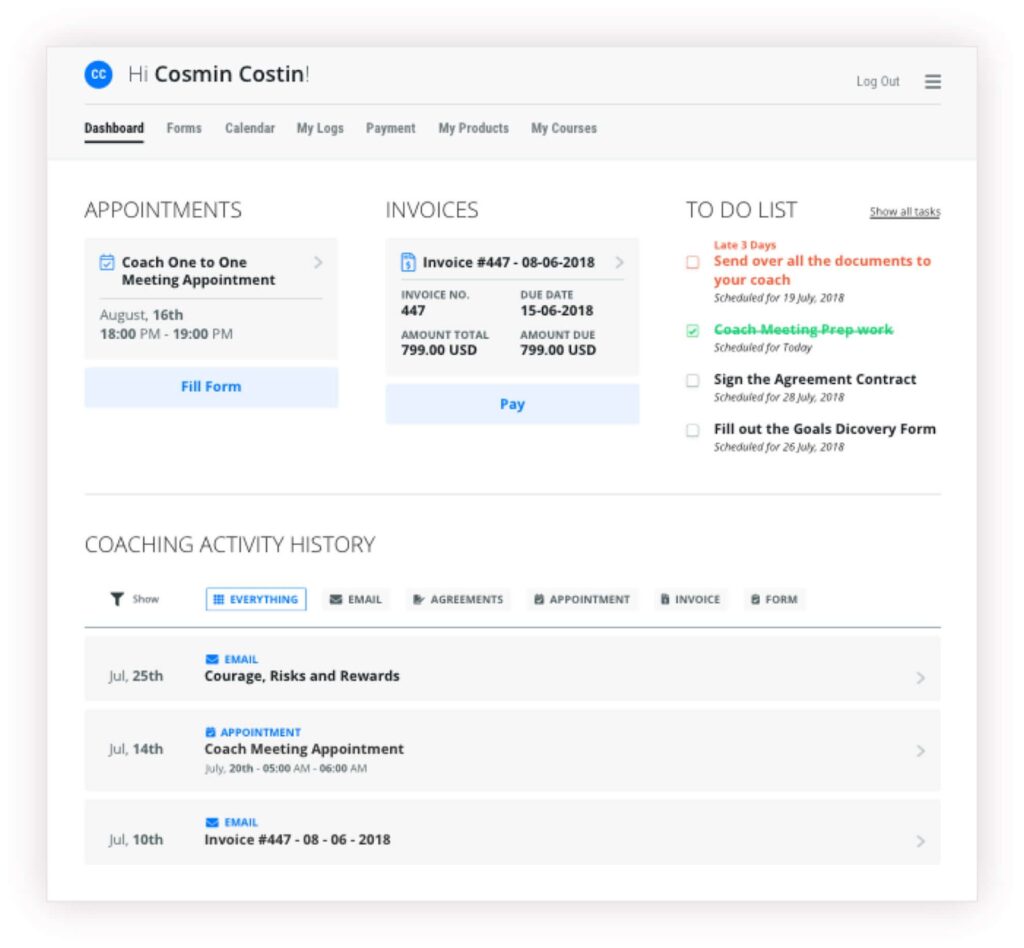Check the Fill out the Goals Dicovery Form task
1024x948 pixels.
click(692, 430)
